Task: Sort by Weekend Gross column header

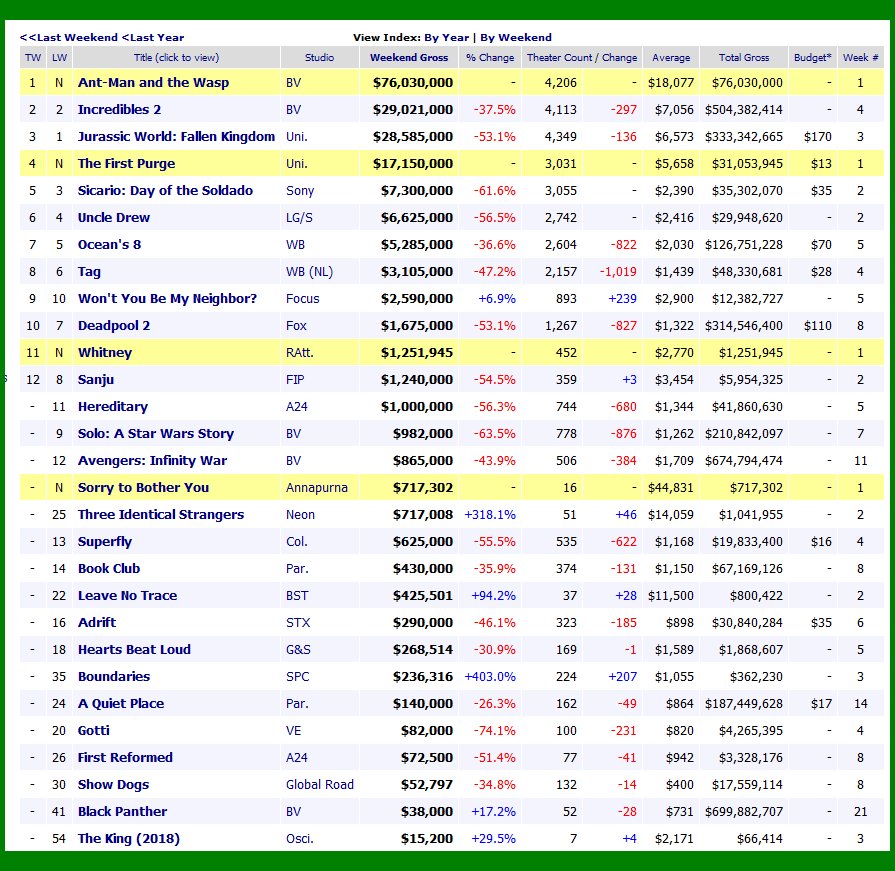Action: pos(409,58)
